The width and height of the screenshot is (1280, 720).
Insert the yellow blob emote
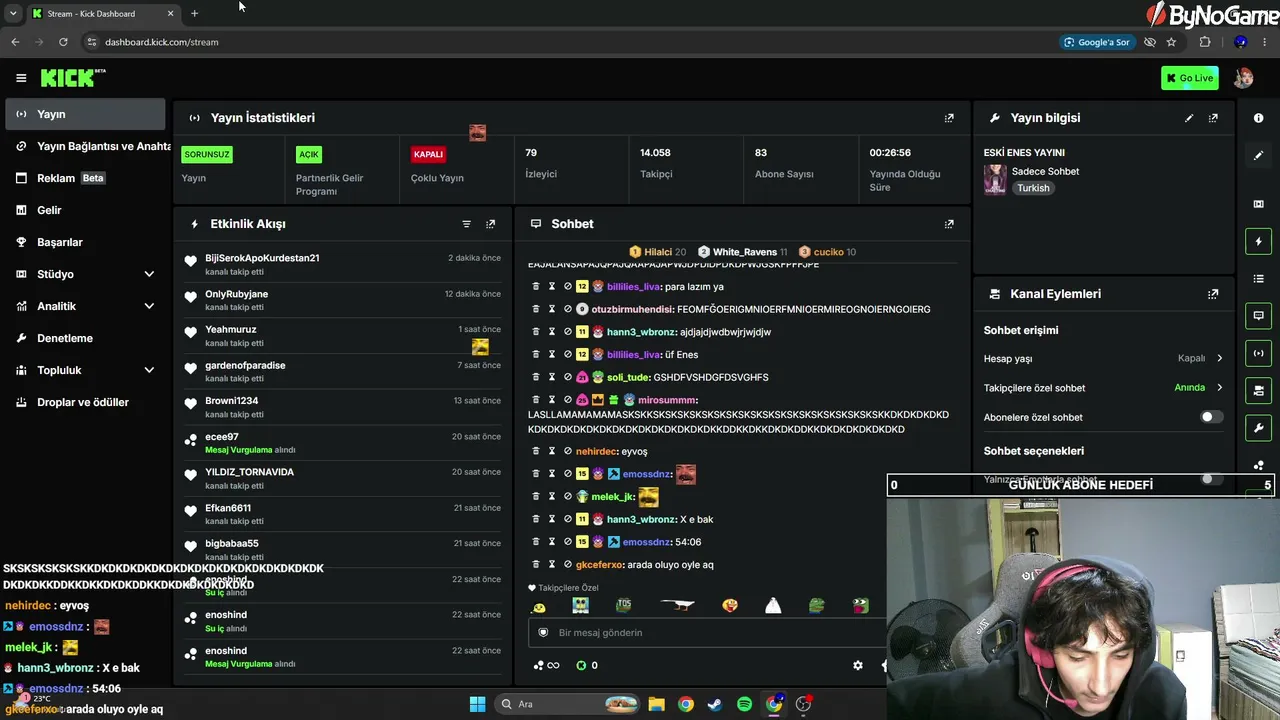(540, 606)
